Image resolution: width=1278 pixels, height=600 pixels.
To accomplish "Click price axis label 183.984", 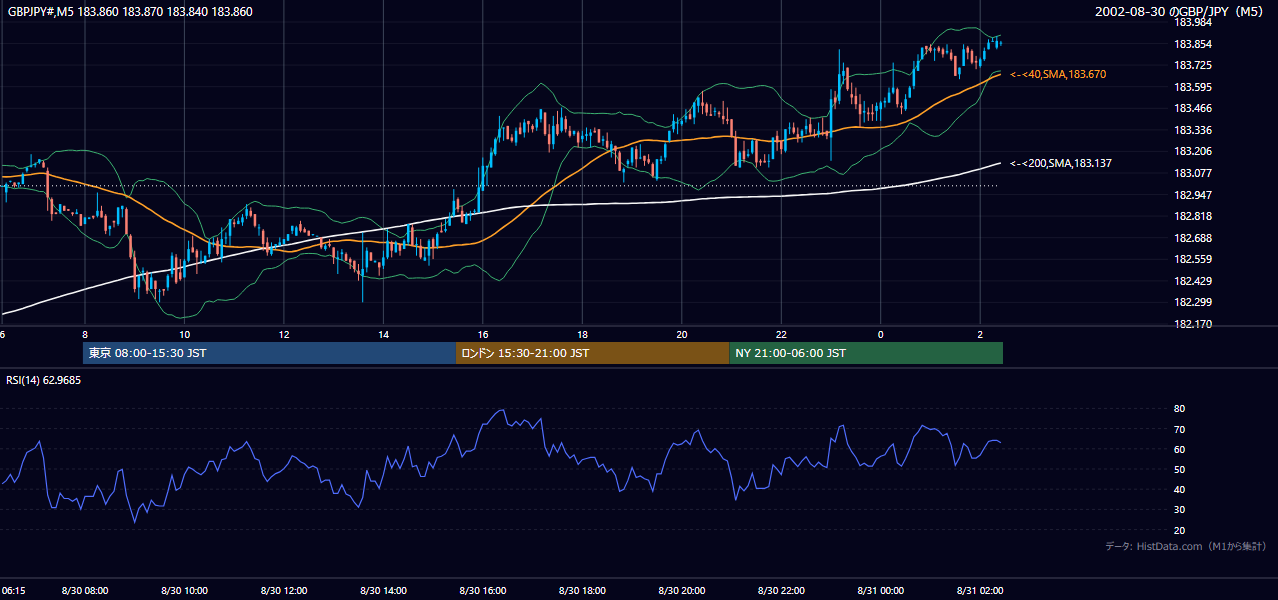I will coord(1194,23).
